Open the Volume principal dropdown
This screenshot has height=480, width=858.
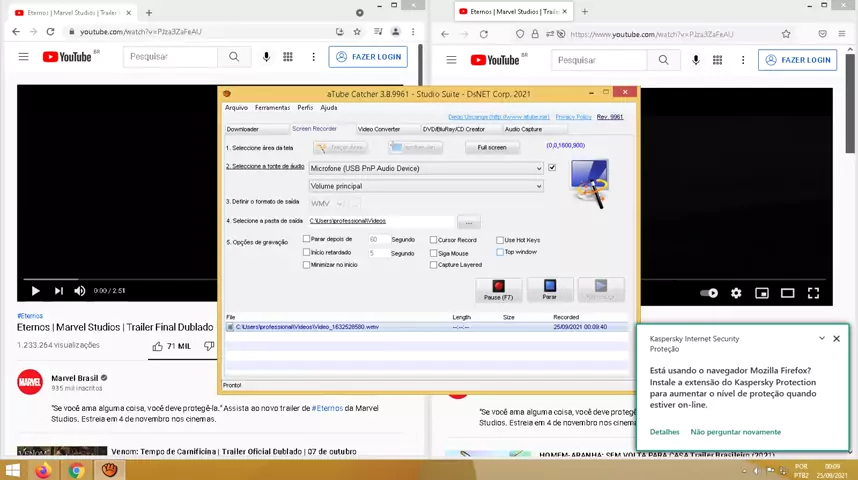pos(539,186)
